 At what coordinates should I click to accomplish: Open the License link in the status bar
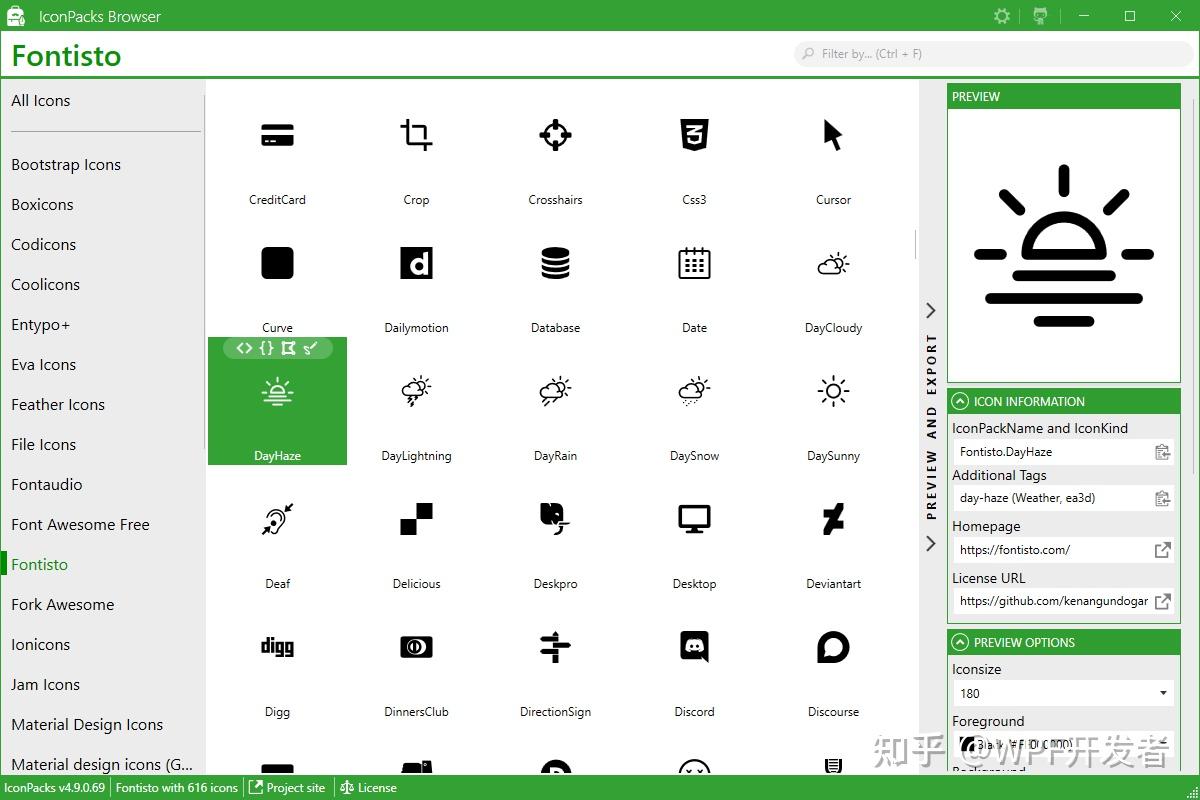click(368, 788)
